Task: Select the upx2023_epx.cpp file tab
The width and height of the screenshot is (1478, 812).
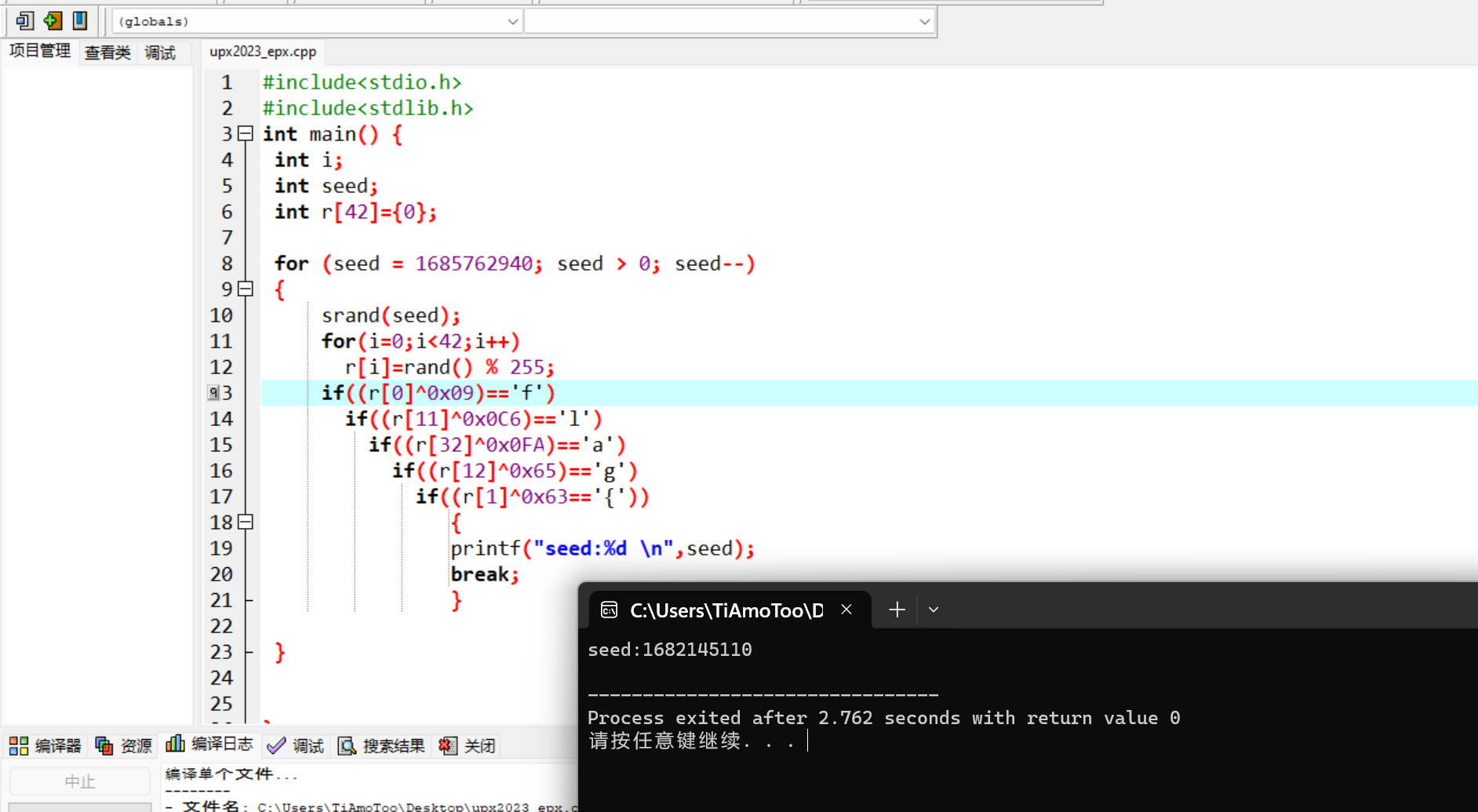Action: (263, 51)
